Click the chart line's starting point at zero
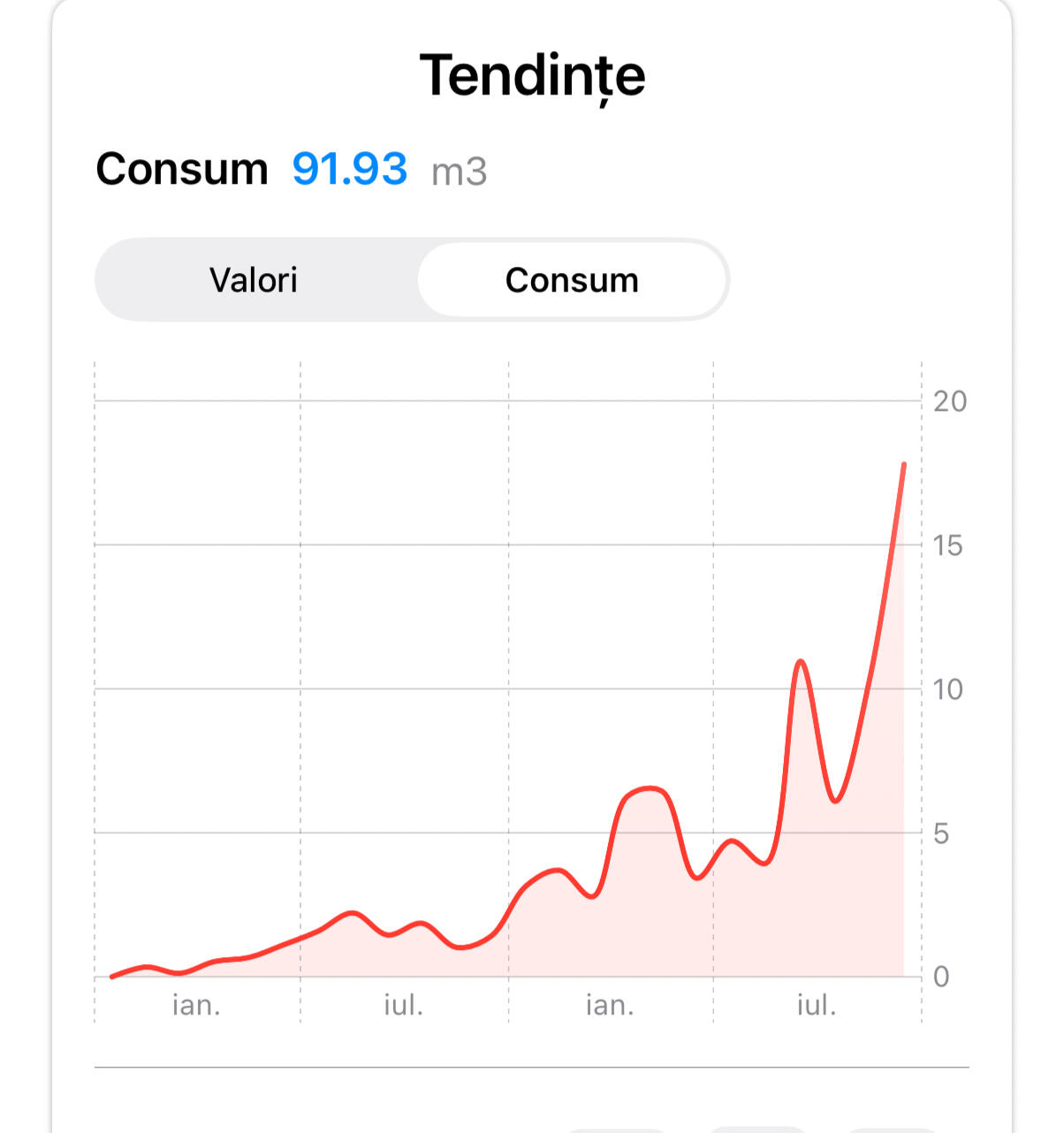Image resolution: width=1064 pixels, height=1133 pixels. click(x=111, y=977)
